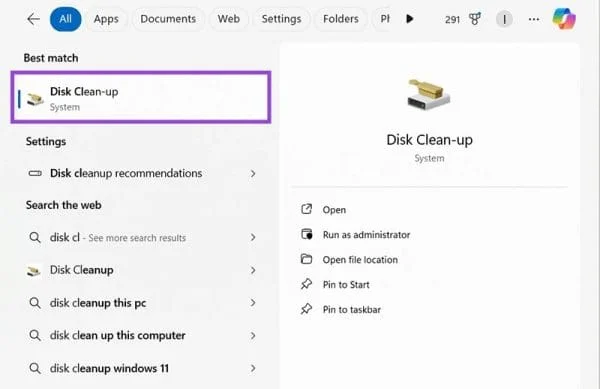600x389 pixels.
Task: Show more filter tabs with the play arrow
Action: [409, 19]
